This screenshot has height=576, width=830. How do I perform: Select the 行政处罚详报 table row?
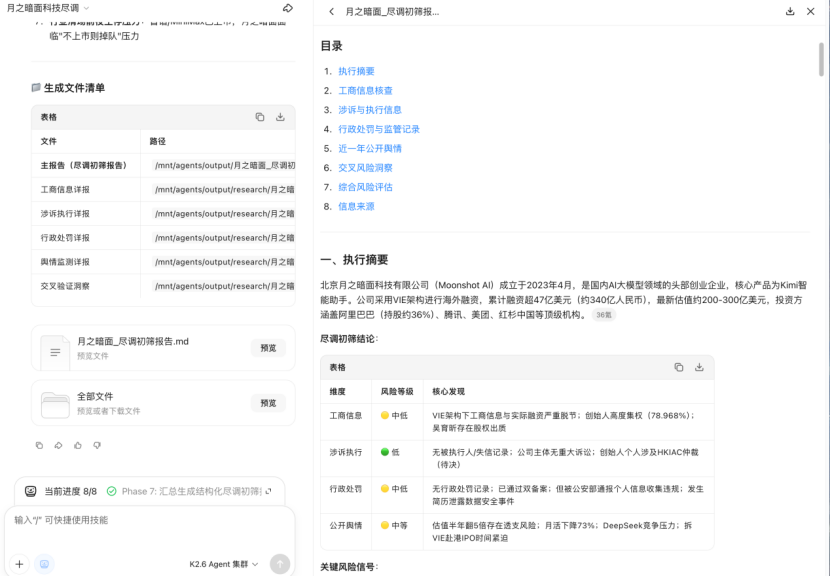click(163, 238)
